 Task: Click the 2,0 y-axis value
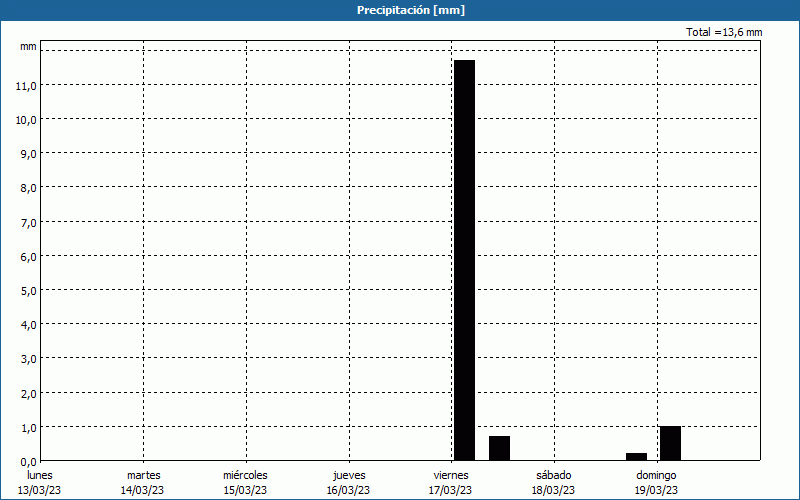[x=28, y=394]
